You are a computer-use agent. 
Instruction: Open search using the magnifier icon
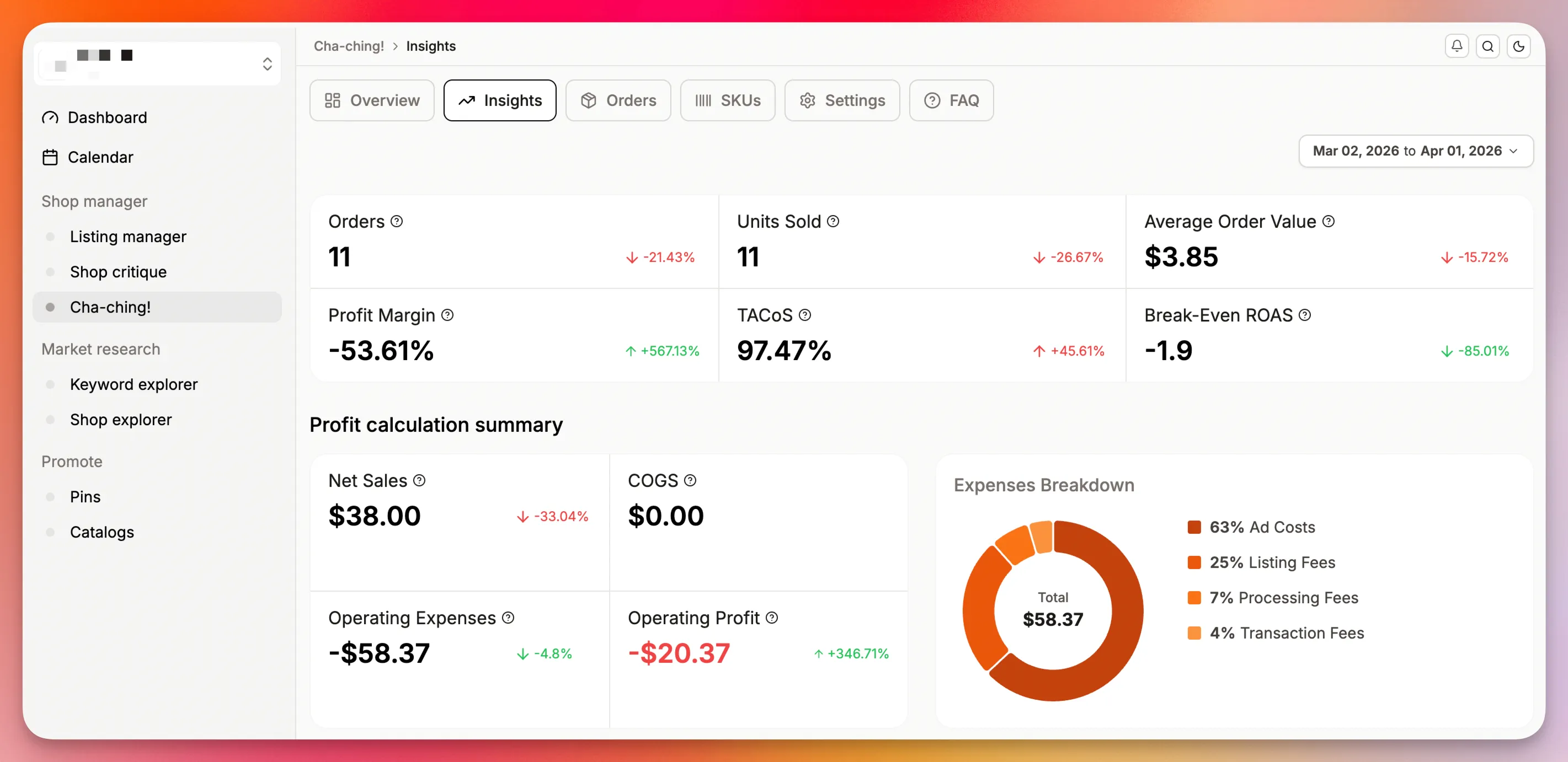click(x=1487, y=46)
